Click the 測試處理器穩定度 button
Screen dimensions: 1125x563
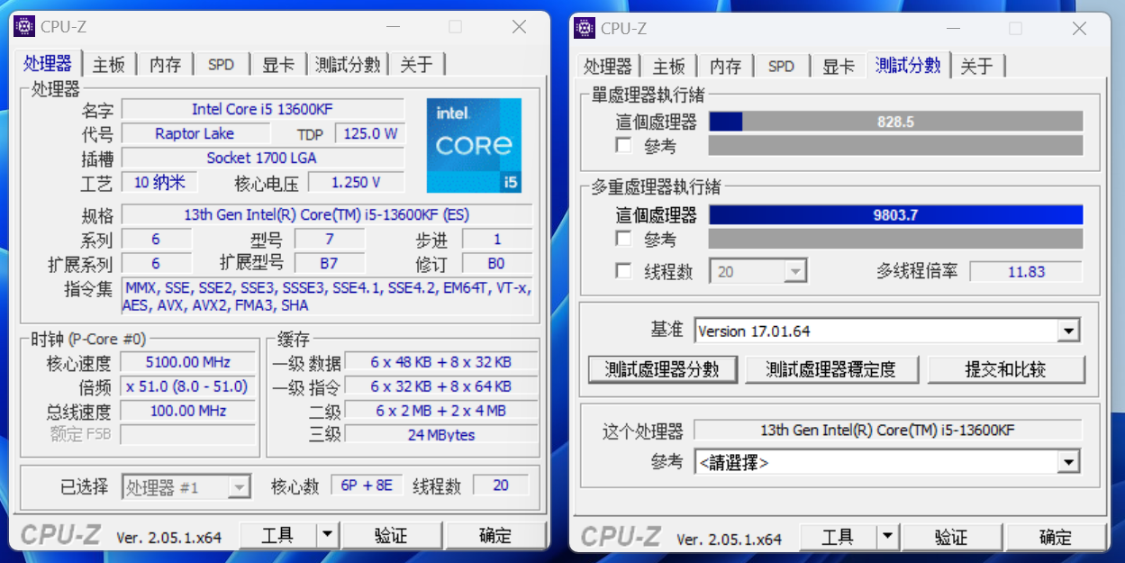coord(831,369)
